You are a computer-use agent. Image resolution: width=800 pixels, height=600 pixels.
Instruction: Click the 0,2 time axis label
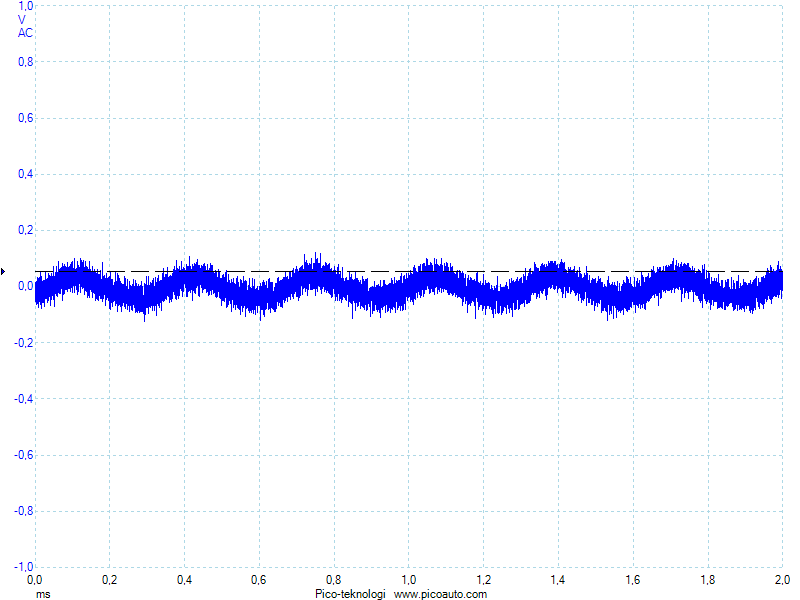(109, 580)
